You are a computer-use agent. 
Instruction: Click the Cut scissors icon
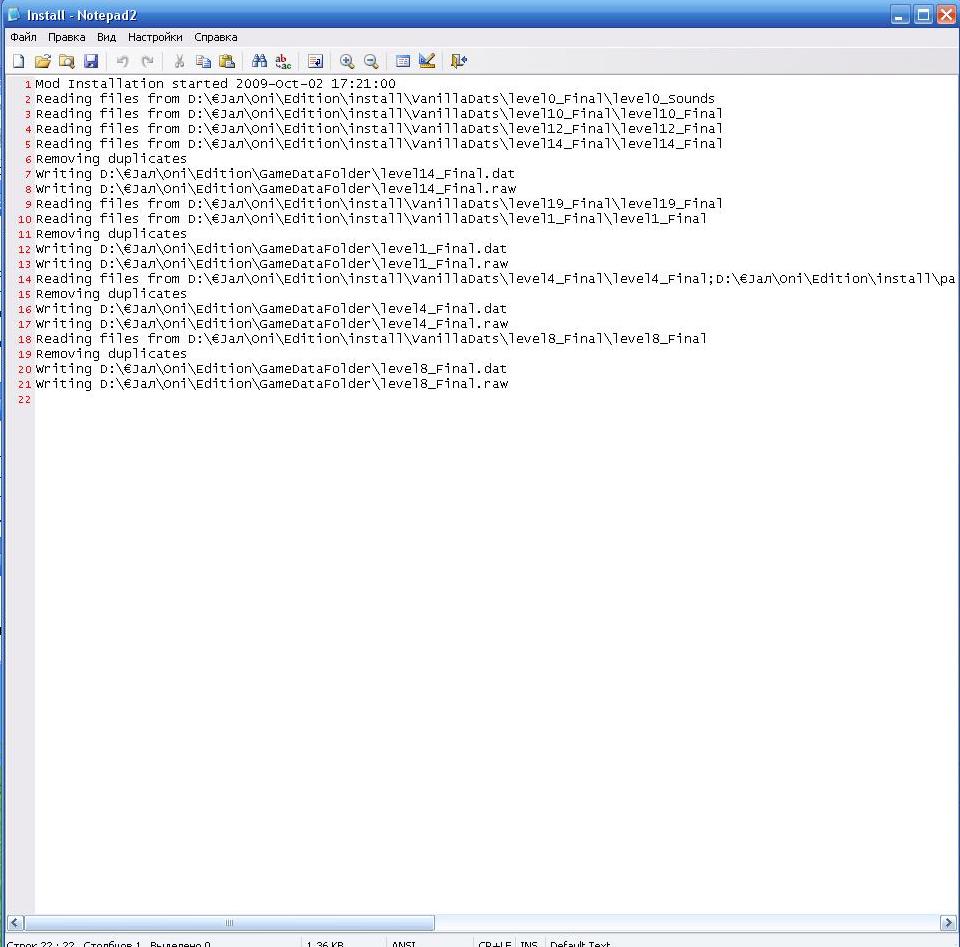click(x=179, y=61)
